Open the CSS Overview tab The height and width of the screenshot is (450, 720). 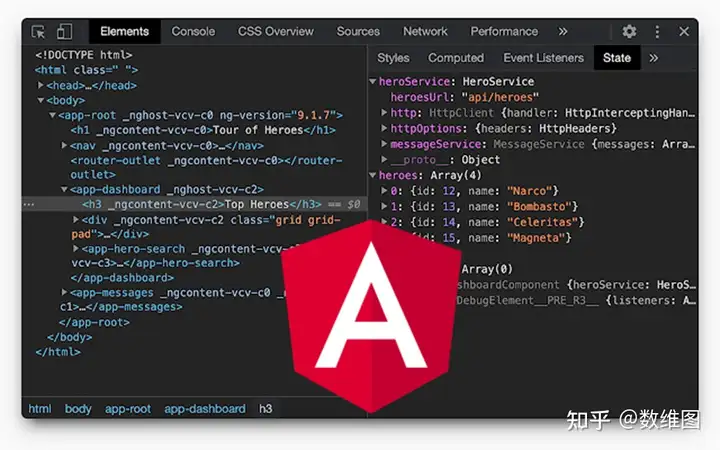point(276,32)
